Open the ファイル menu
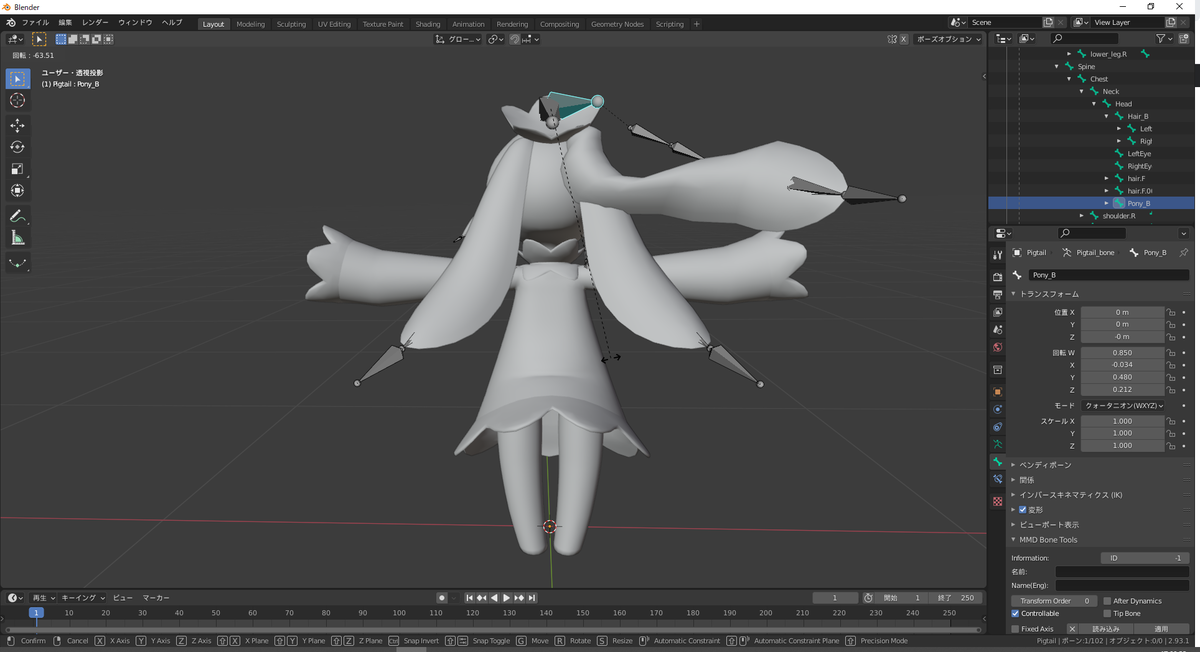1200x652 pixels. [34, 23]
